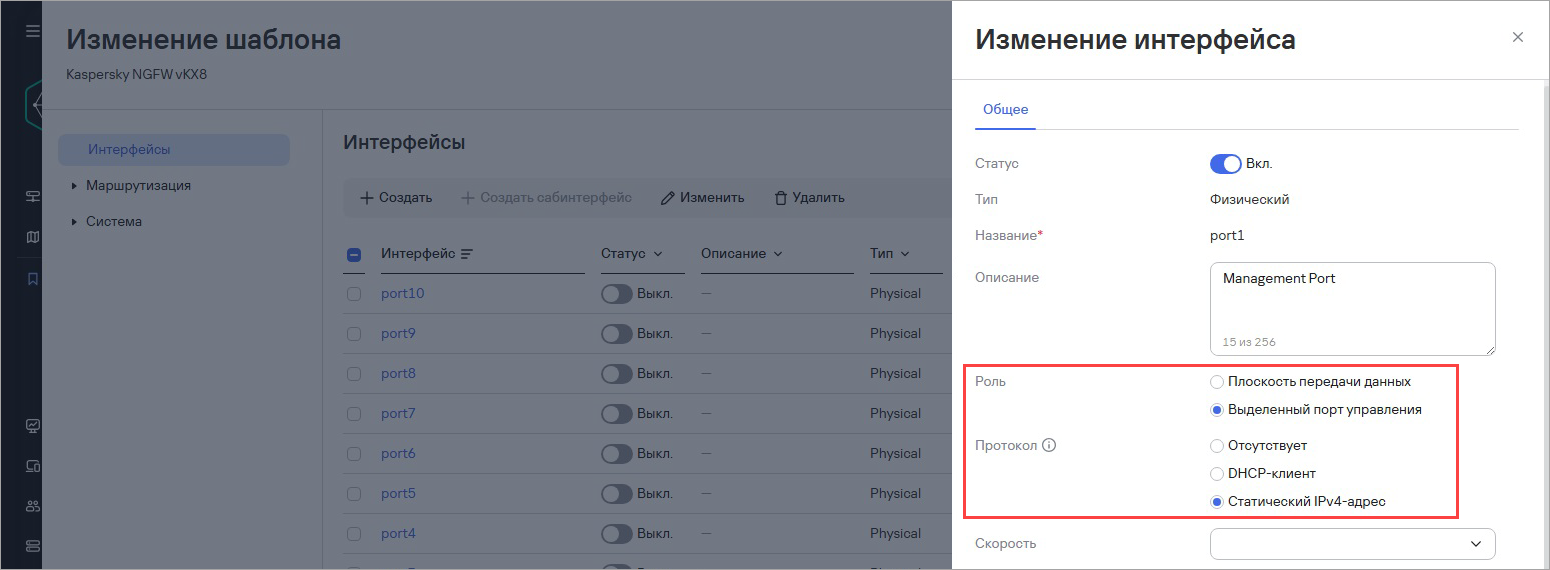
Task: Click the port1 name value
Action: (1227, 235)
